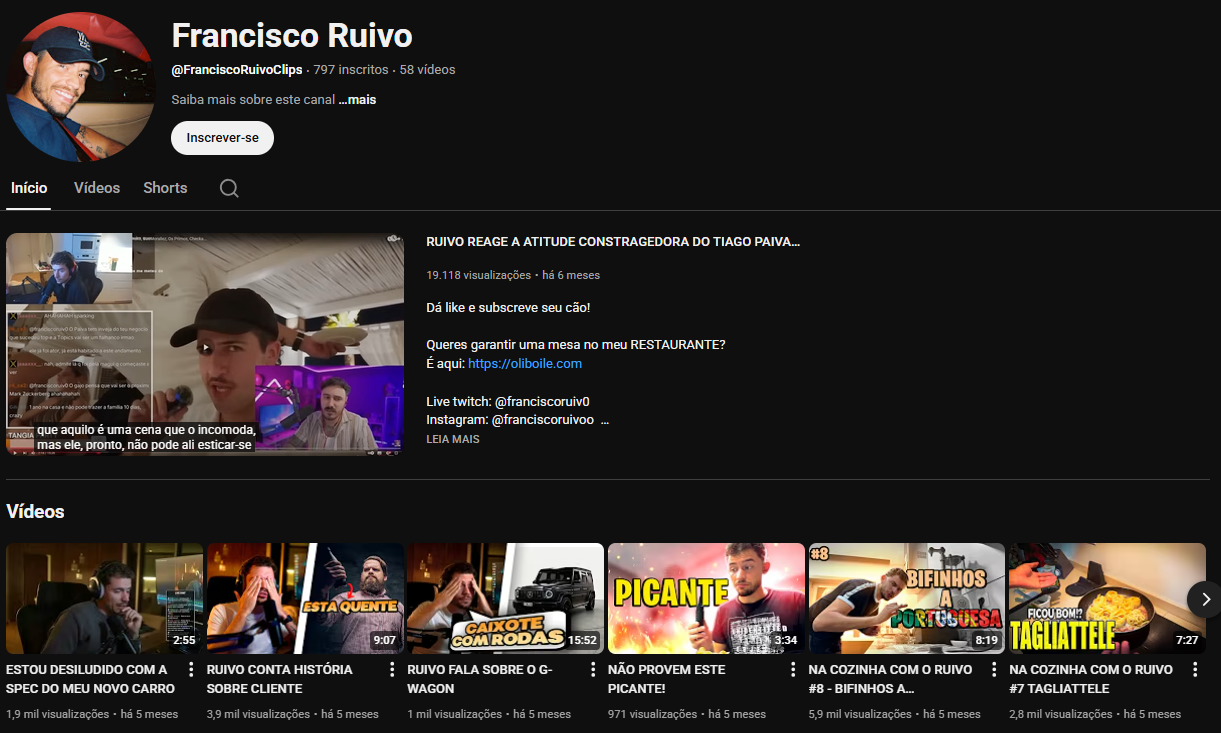The width and height of the screenshot is (1221, 733).
Task: Click the play button on the featured video
Action: point(205,345)
